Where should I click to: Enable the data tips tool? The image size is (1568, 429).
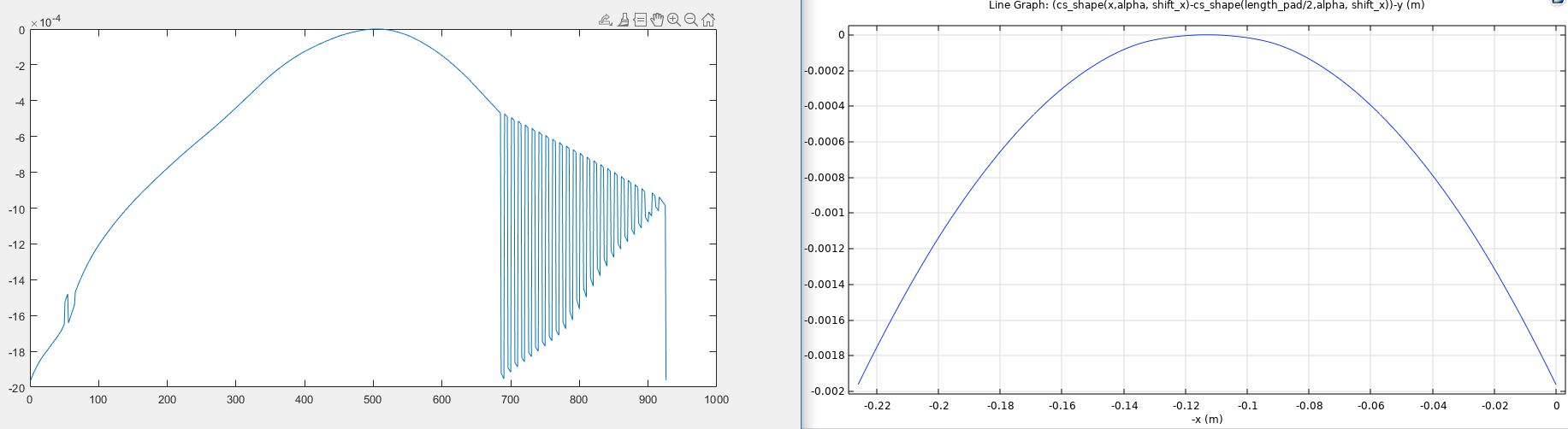pyautogui.click(x=640, y=20)
